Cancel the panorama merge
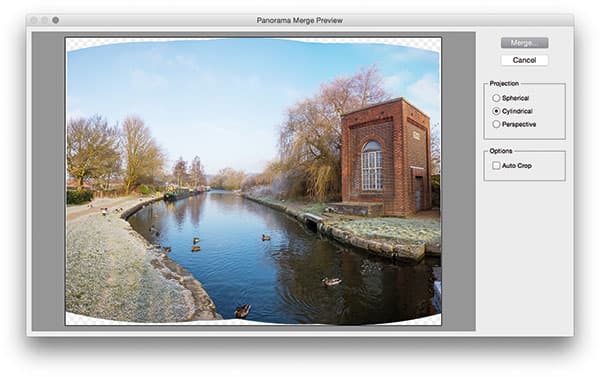600x377 pixels. click(x=524, y=60)
